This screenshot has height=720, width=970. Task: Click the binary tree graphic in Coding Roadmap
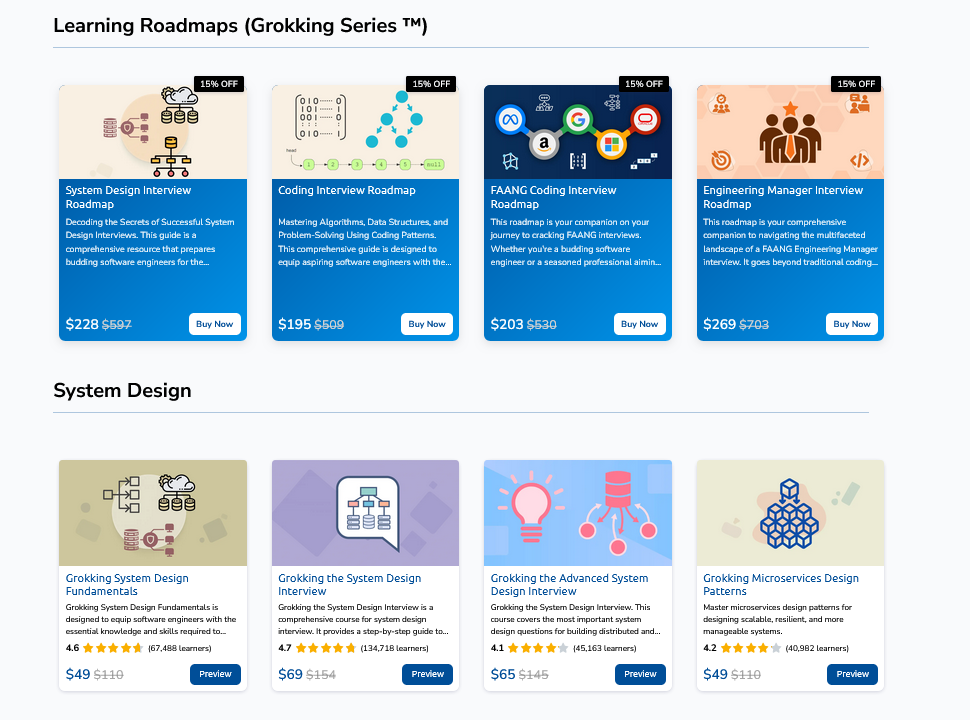[x=394, y=119]
